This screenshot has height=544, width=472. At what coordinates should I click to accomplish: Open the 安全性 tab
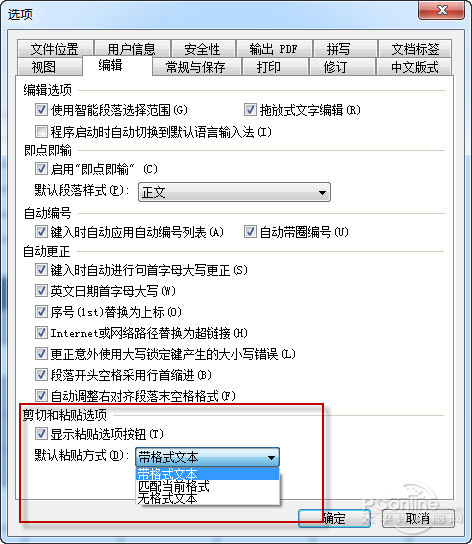(x=203, y=49)
